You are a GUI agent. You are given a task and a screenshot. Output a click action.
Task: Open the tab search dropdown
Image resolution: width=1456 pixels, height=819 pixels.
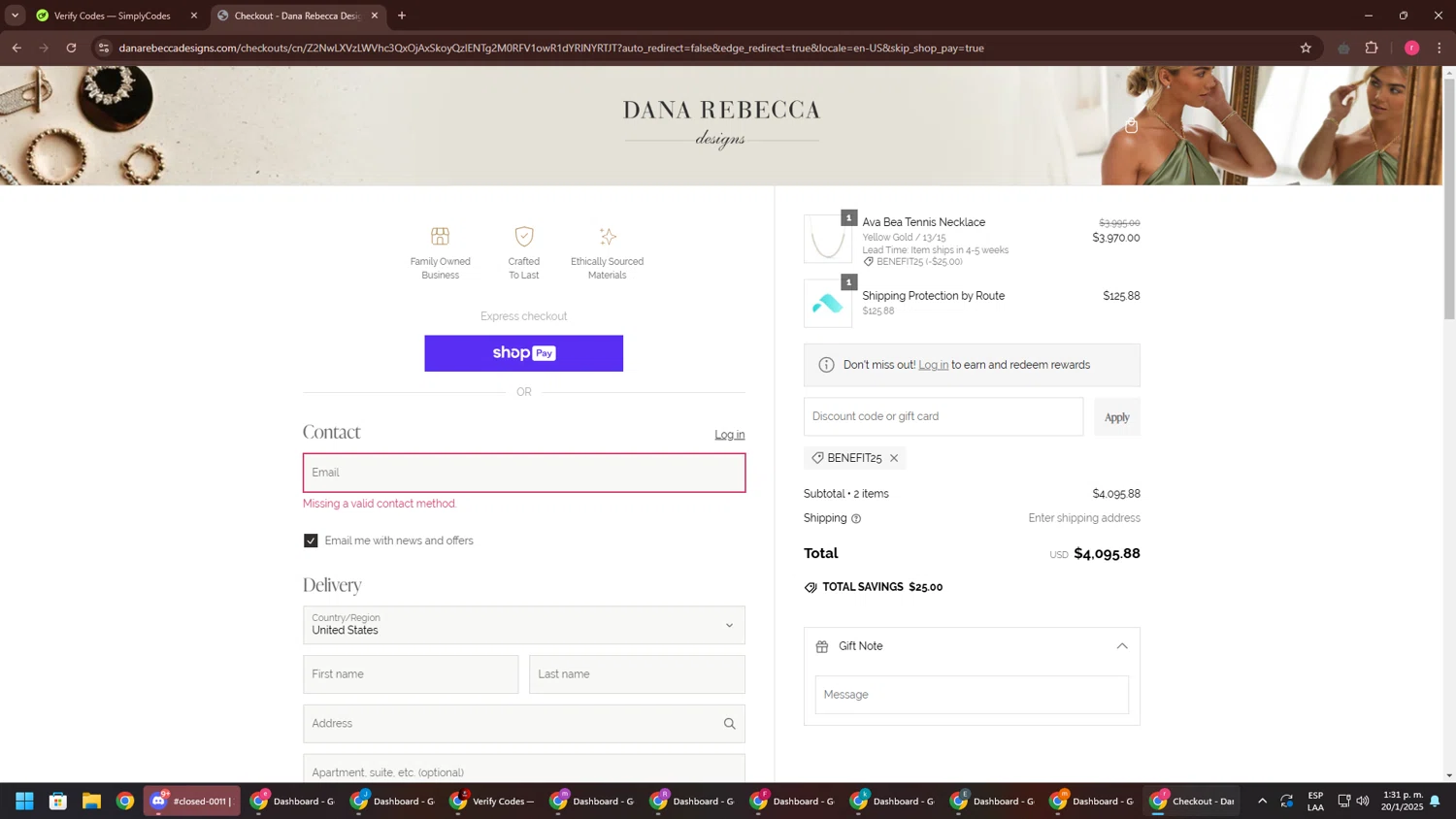click(x=15, y=16)
